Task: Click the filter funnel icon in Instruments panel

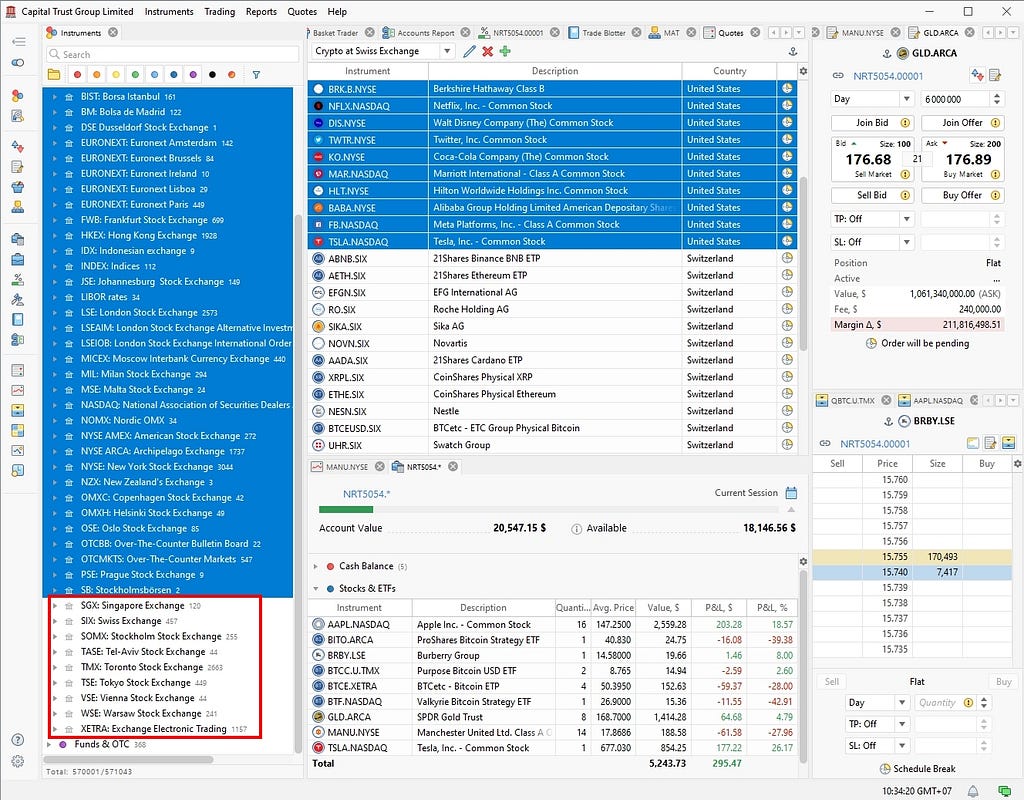Action: coord(256,75)
